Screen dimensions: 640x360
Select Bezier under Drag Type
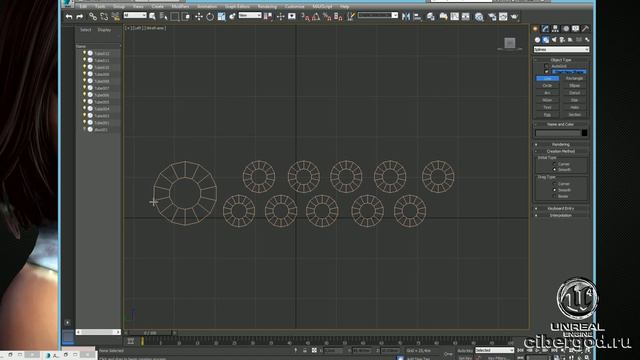pyautogui.click(x=554, y=196)
